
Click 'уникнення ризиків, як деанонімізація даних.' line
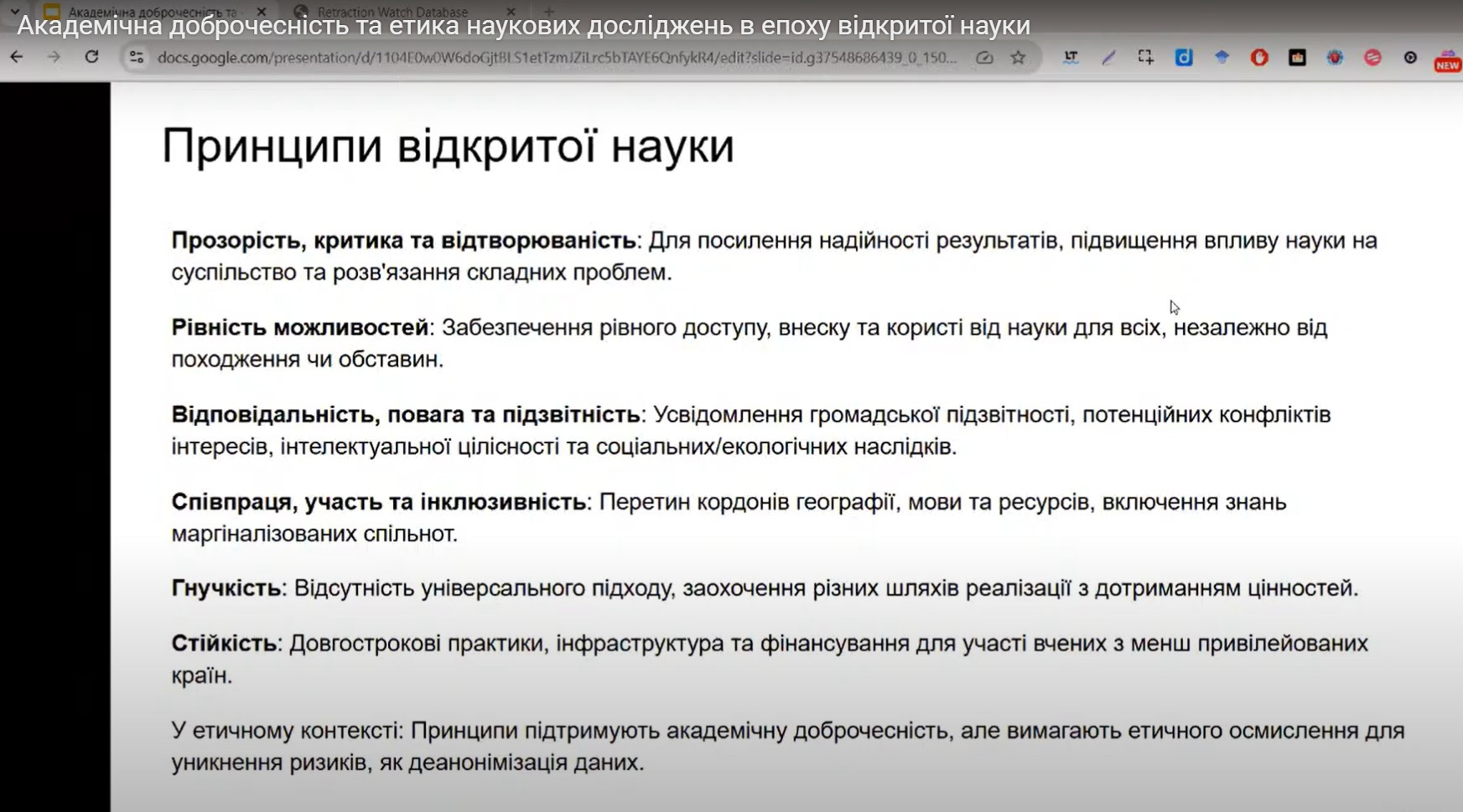point(407,763)
